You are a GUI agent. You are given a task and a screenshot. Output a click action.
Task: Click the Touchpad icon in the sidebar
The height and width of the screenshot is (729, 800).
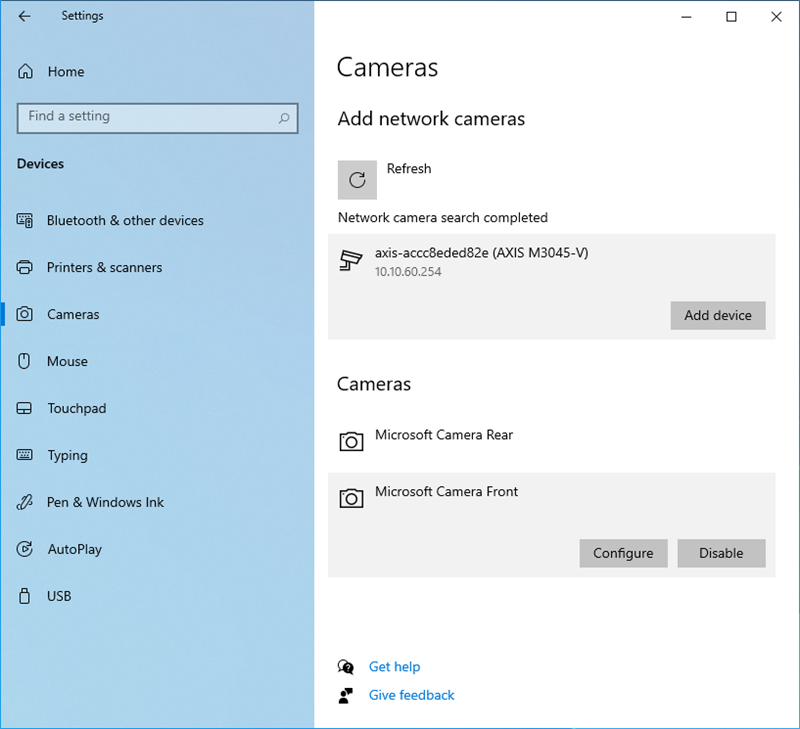click(x=23, y=408)
